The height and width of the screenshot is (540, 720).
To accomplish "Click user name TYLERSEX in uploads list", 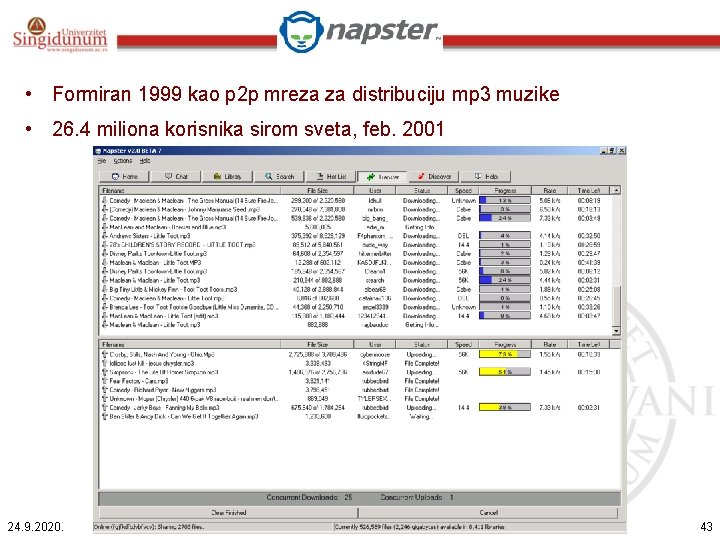I will pyautogui.click(x=375, y=399).
